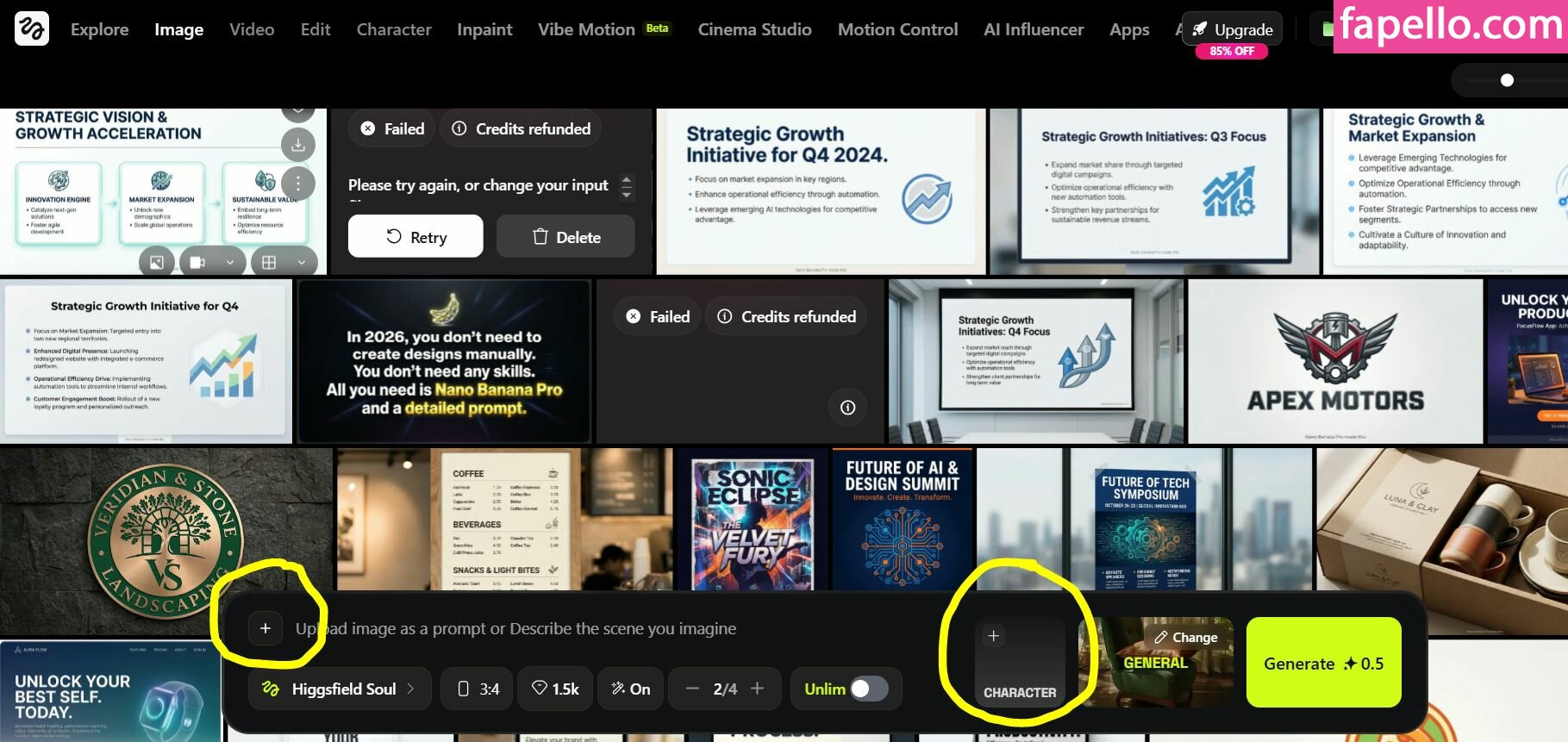Screen dimensions: 1568x742
Task: Click the video camera icon on first thumbnail
Action: pyautogui.click(x=197, y=262)
